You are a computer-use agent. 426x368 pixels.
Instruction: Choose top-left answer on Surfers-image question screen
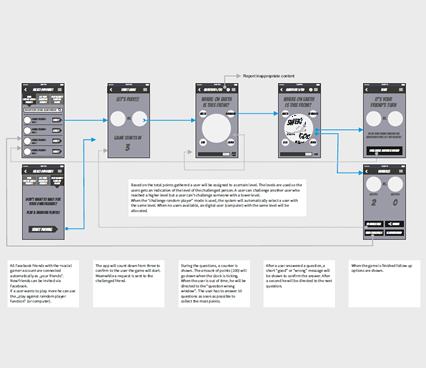[285, 114]
